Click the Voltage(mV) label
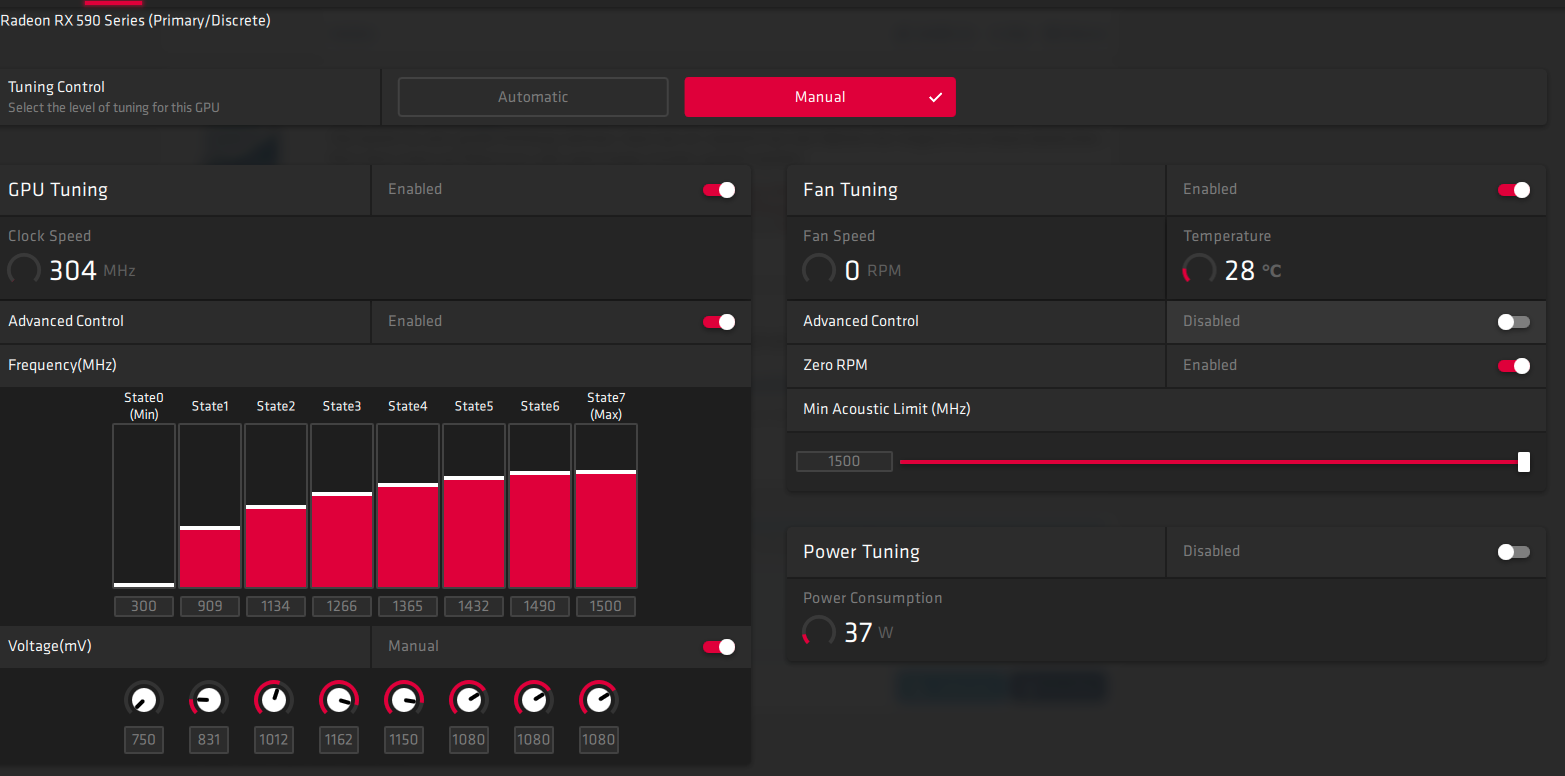1565x776 pixels. [x=50, y=647]
